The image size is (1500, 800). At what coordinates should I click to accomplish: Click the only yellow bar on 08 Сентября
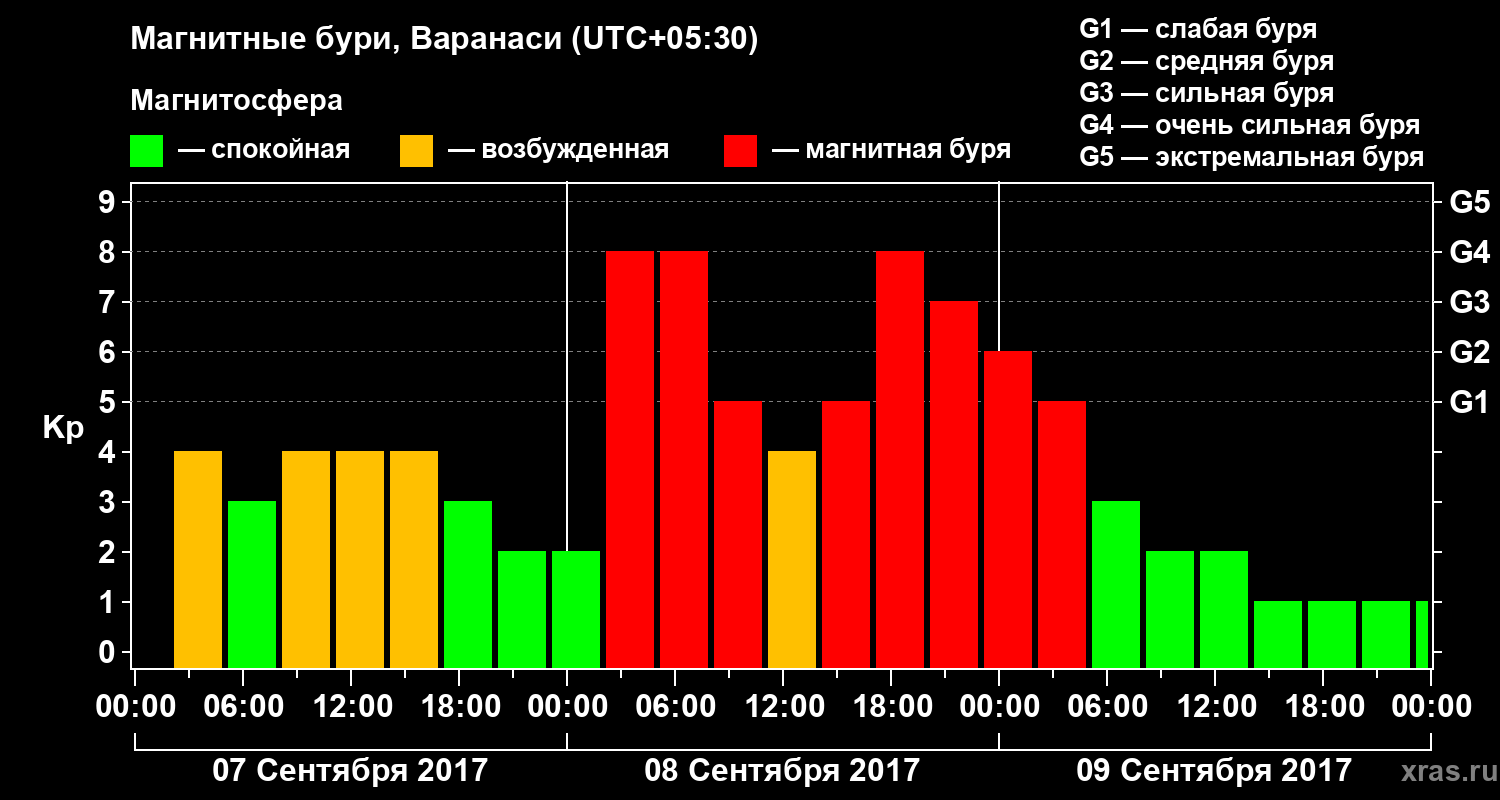click(792, 560)
